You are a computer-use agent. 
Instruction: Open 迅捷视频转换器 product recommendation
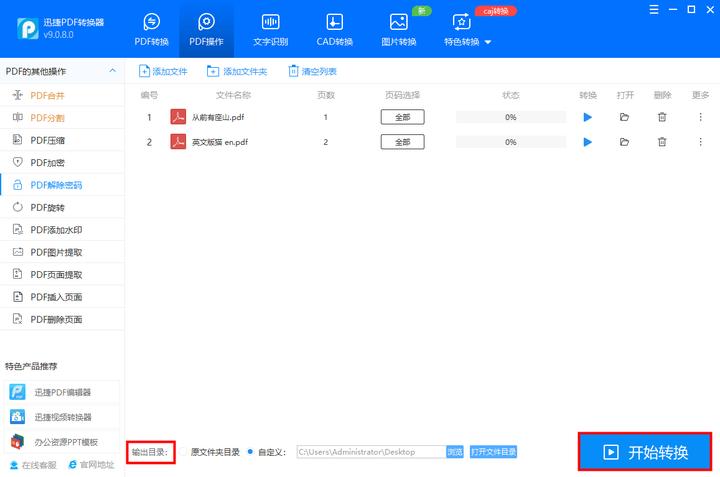tap(62, 417)
